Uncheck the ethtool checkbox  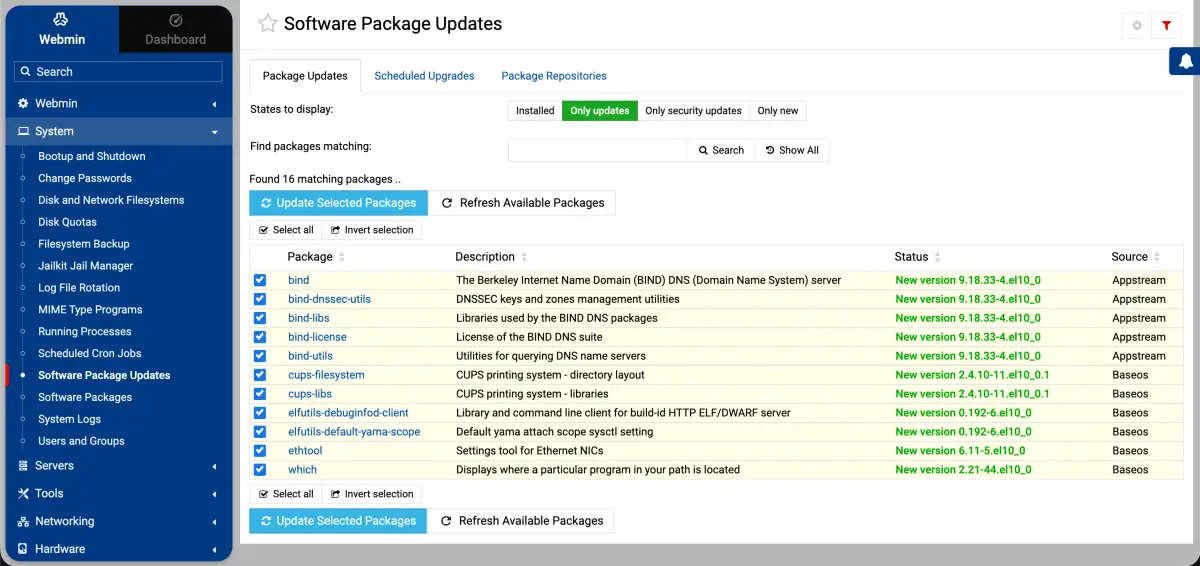click(260, 451)
